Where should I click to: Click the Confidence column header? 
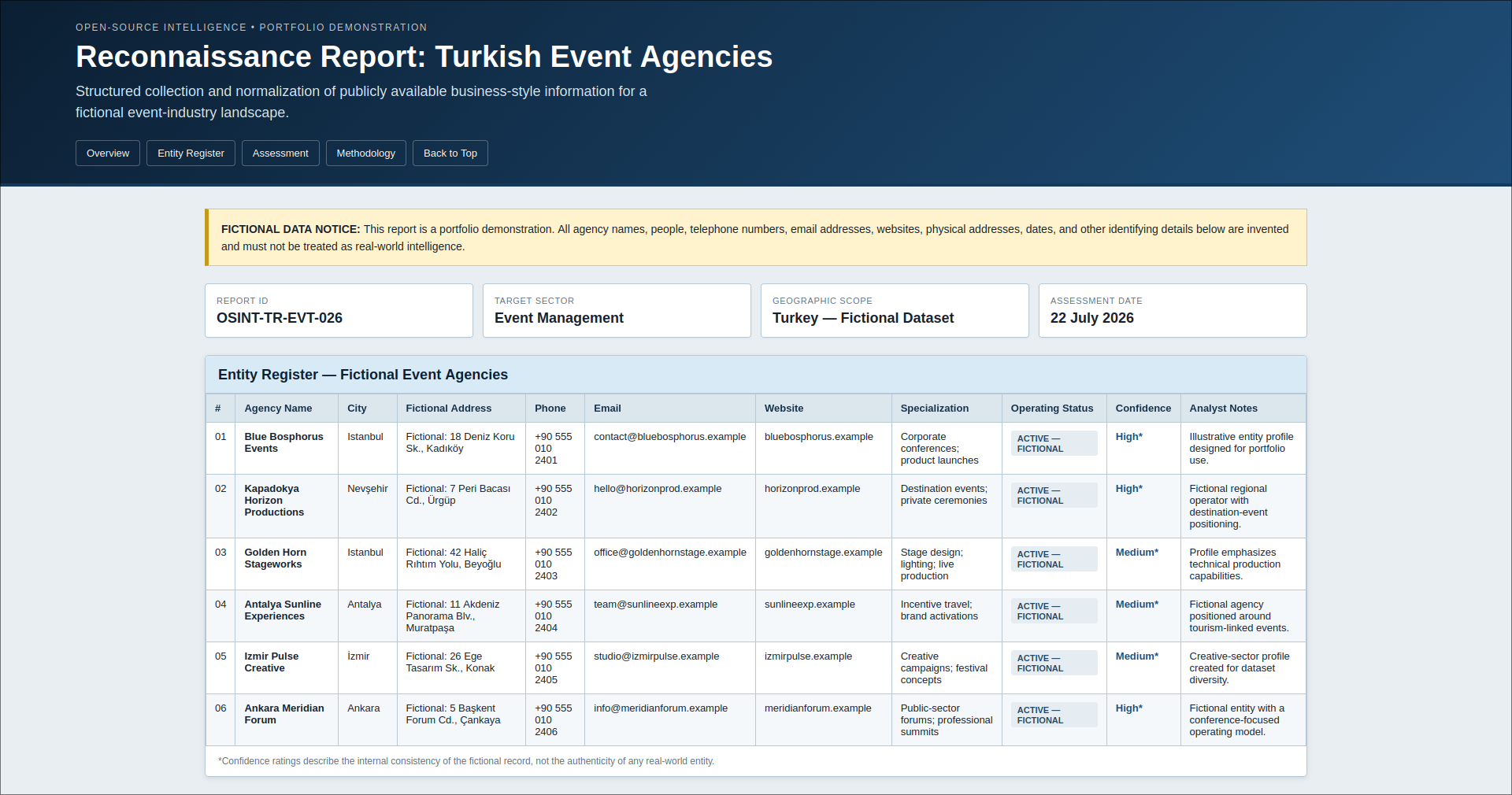(x=1143, y=409)
